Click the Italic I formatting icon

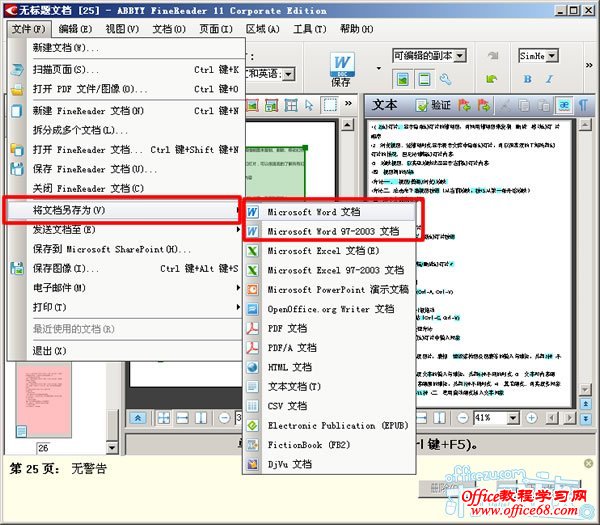pos(549,79)
